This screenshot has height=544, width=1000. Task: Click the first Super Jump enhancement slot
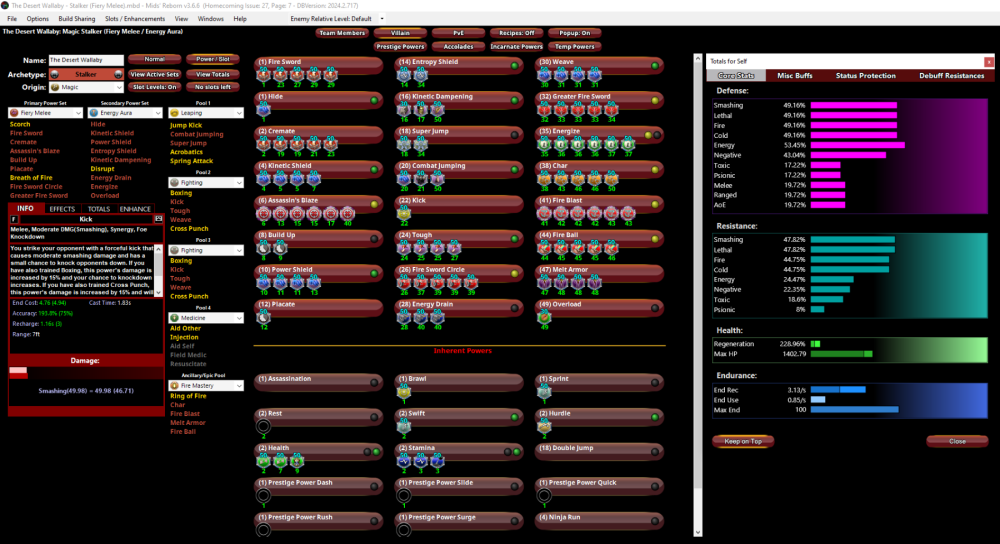coord(404,143)
